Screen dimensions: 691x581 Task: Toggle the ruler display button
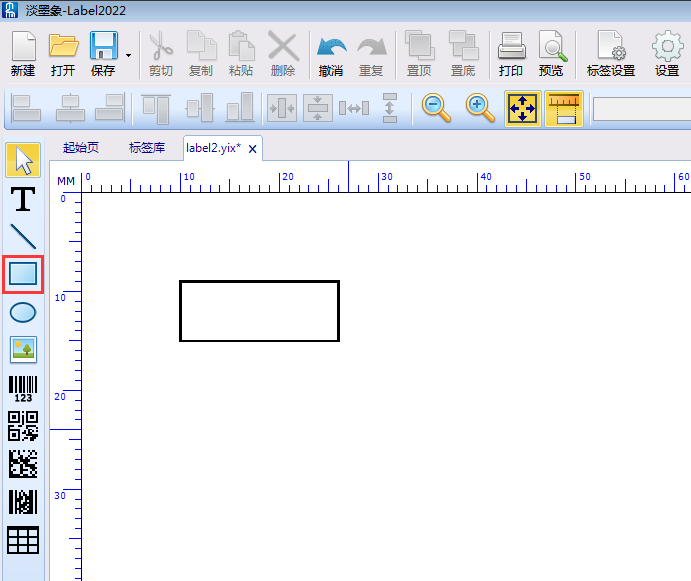[564, 108]
